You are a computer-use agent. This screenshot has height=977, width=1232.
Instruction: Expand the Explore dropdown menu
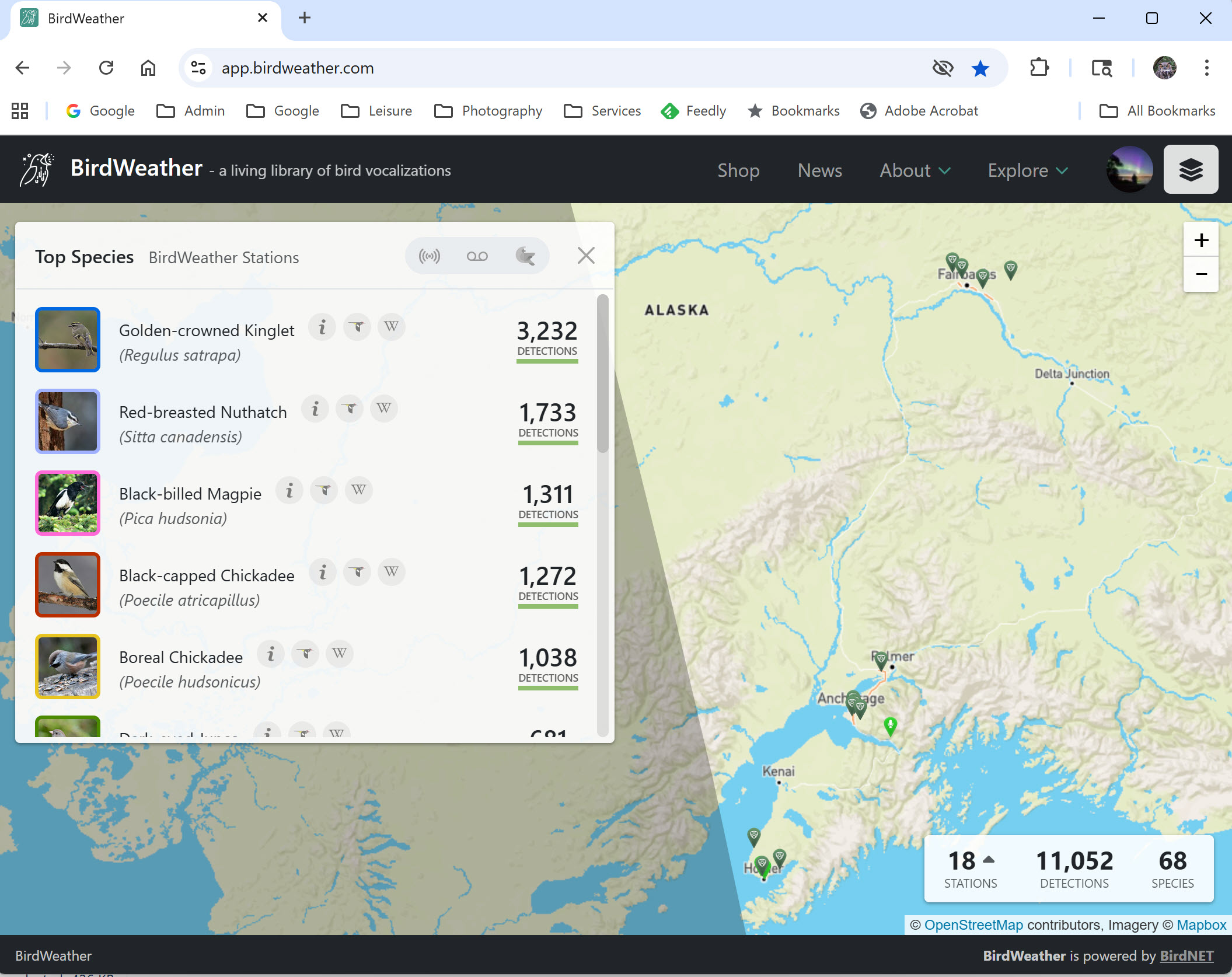point(1027,170)
